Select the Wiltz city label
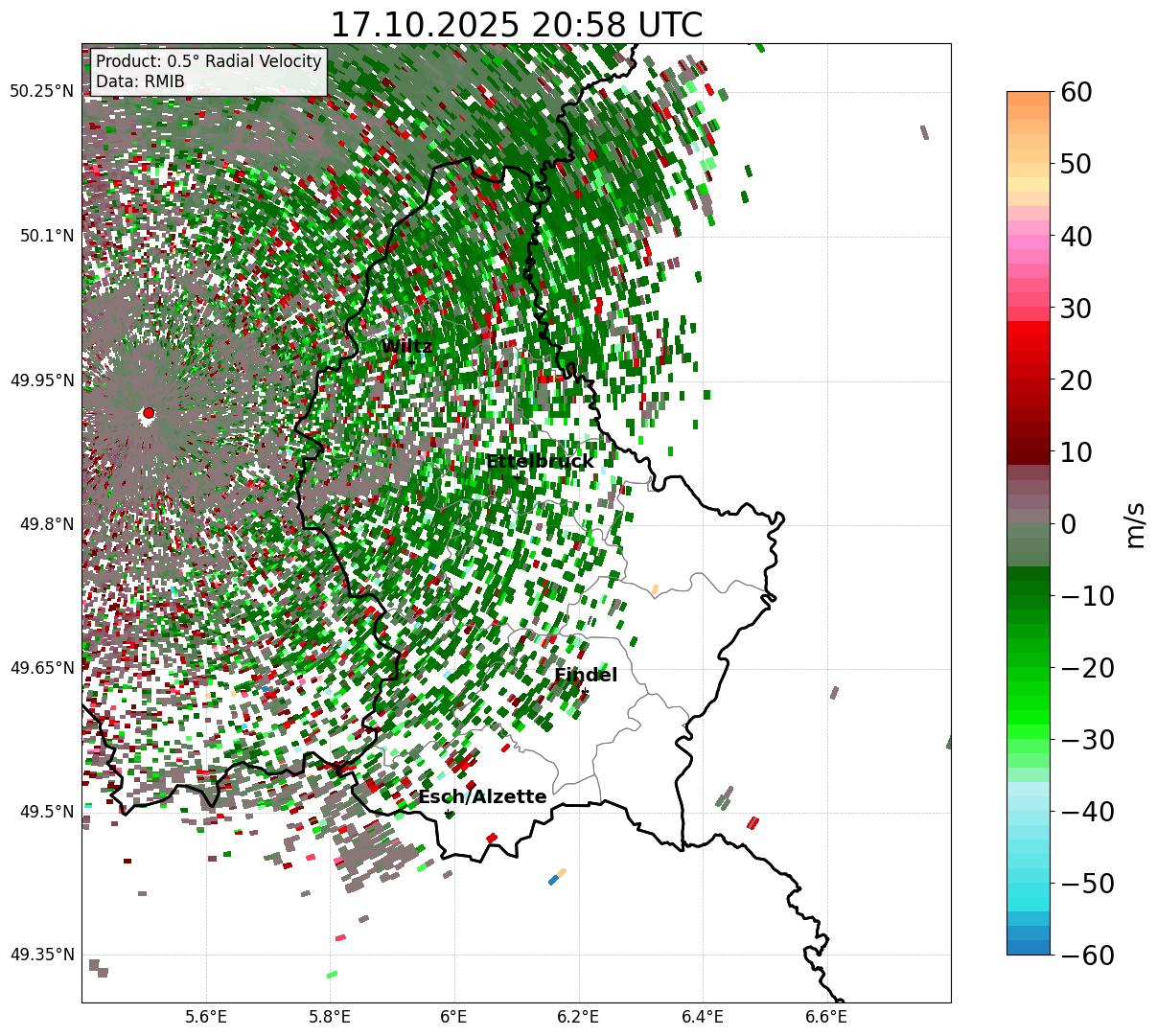Screen dimensions: 1157x1036 [406, 347]
